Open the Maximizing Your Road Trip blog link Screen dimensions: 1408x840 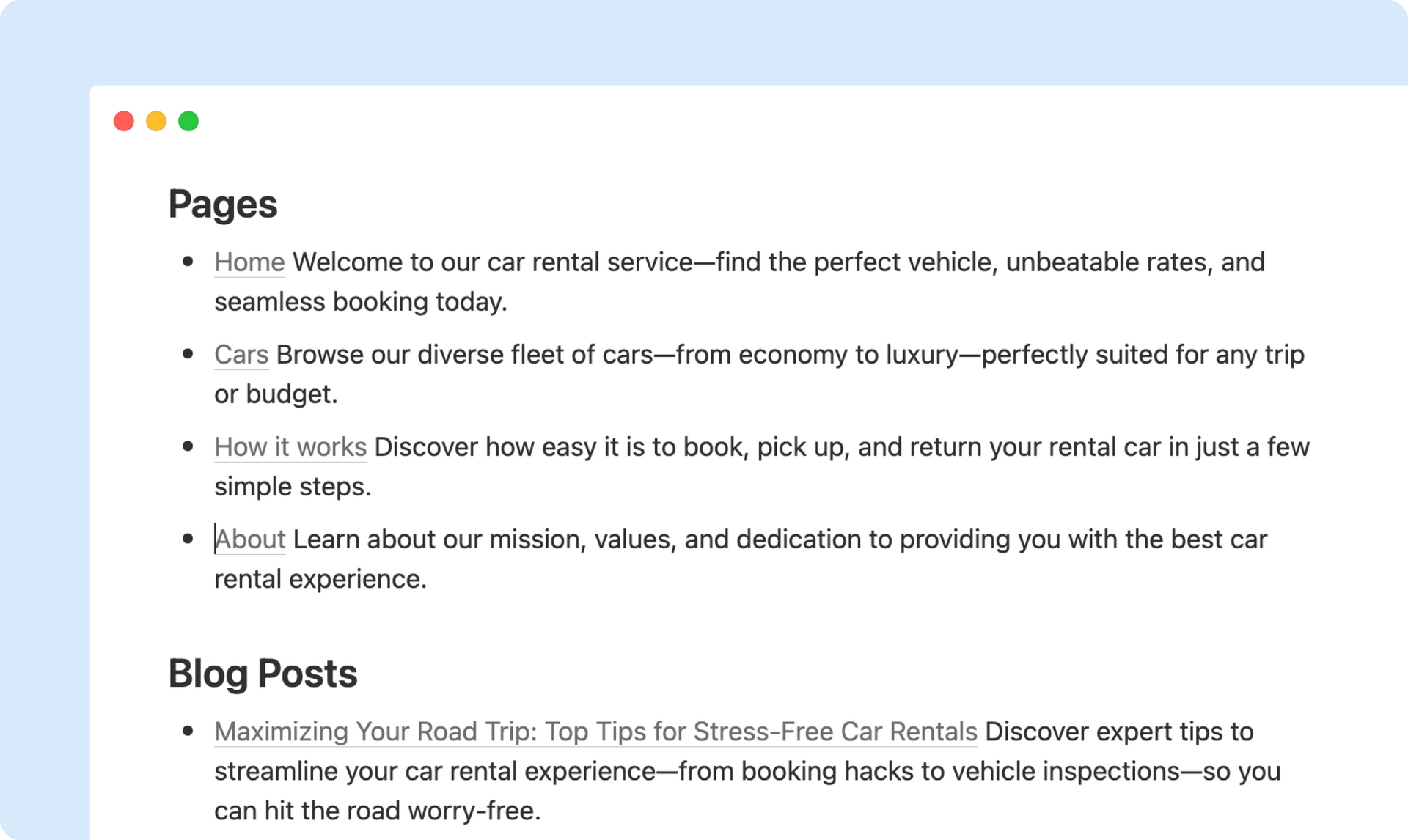coord(595,732)
